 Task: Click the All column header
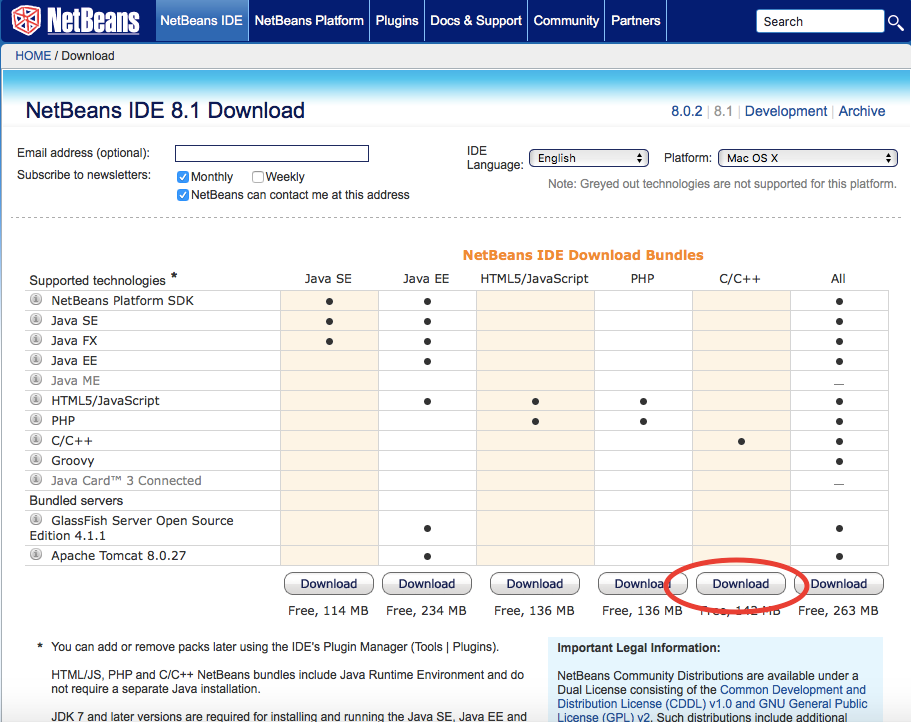(838, 279)
